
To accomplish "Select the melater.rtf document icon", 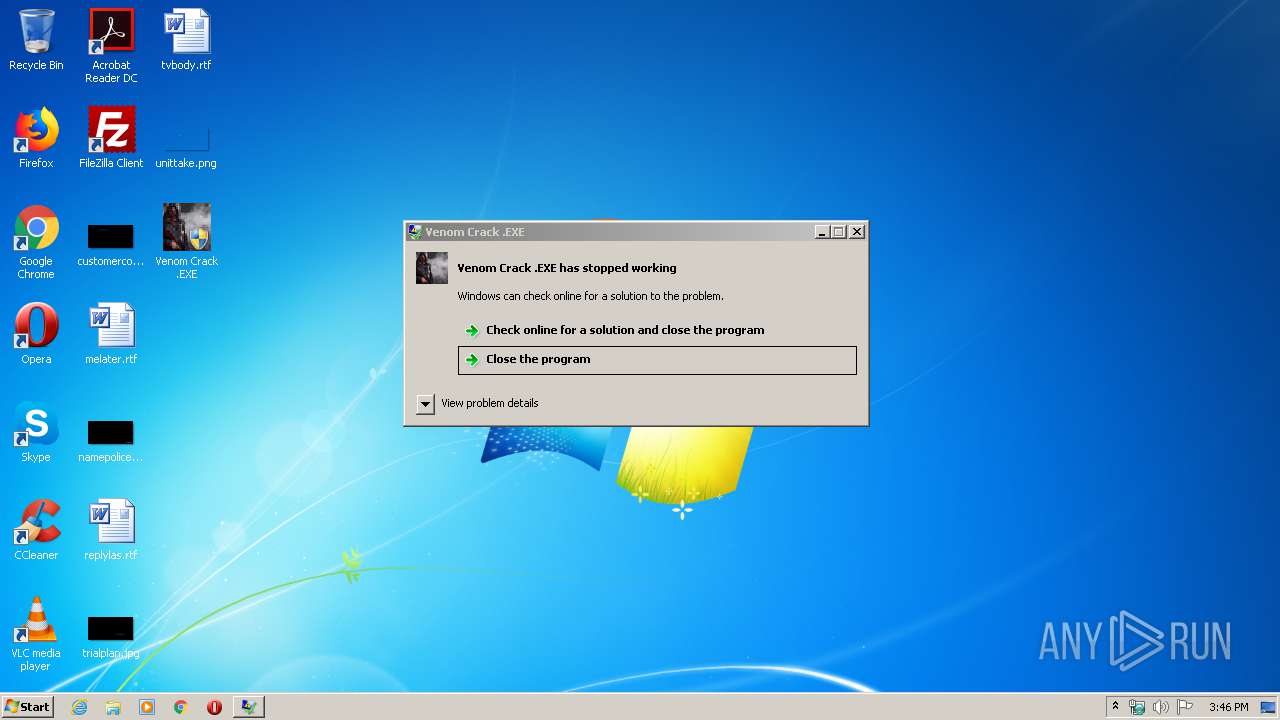I will point(111,334).
